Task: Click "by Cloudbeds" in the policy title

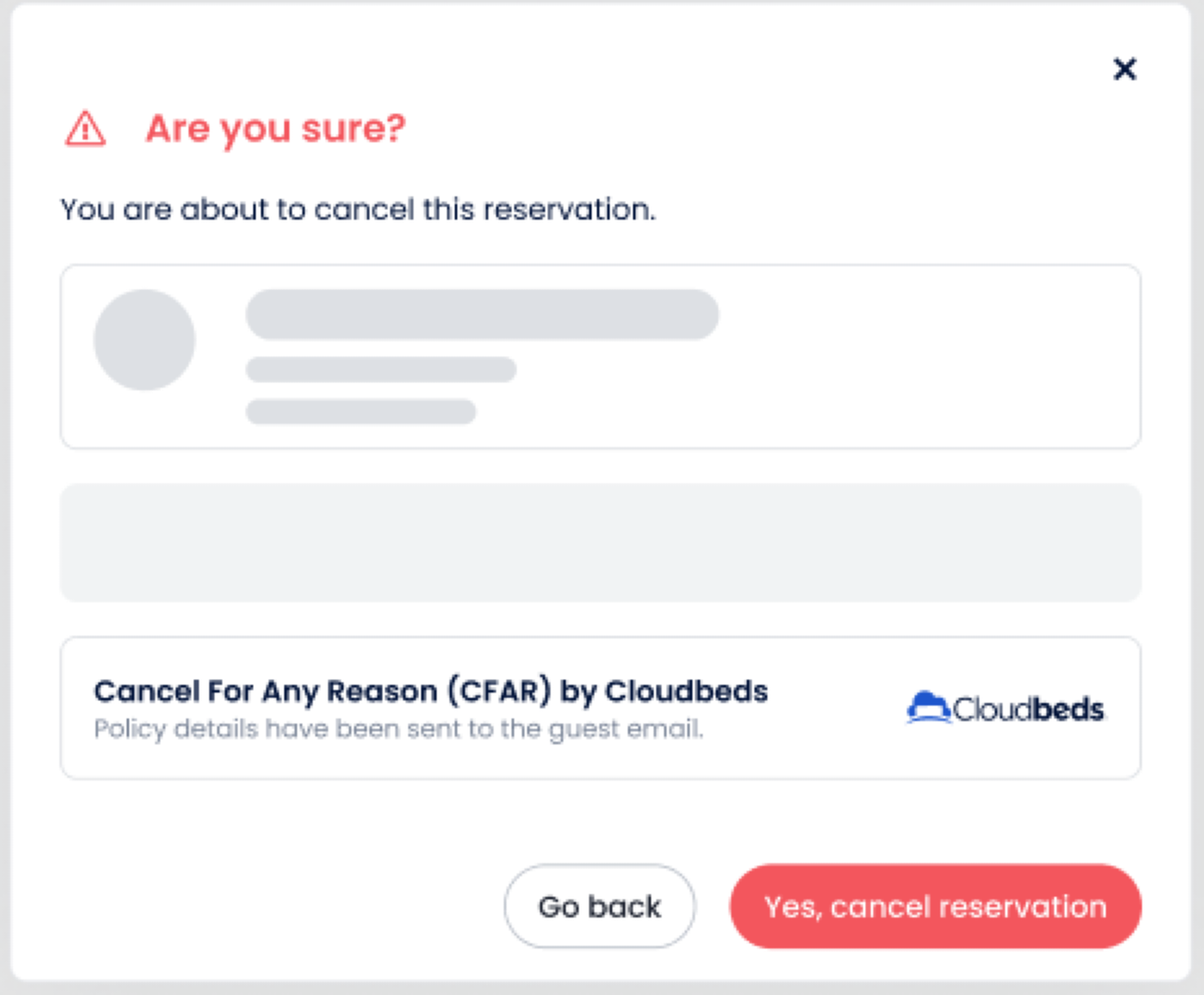Action: (x=664, y=691)
